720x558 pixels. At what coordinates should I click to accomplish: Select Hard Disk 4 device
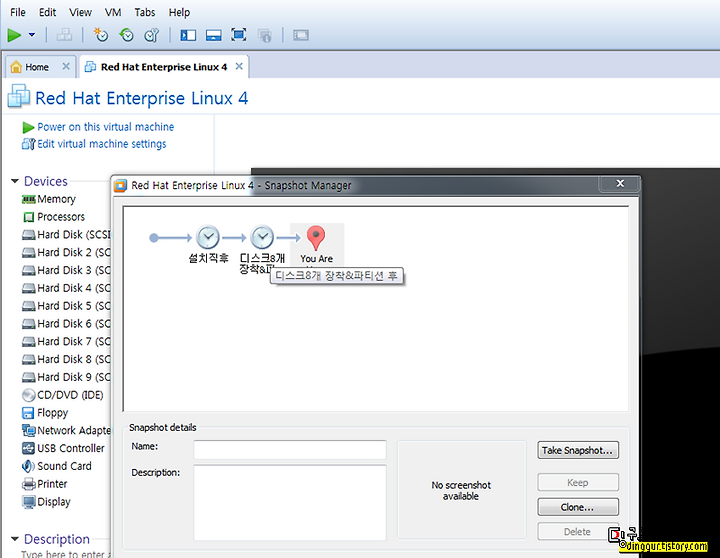click(x=66, y=288)
